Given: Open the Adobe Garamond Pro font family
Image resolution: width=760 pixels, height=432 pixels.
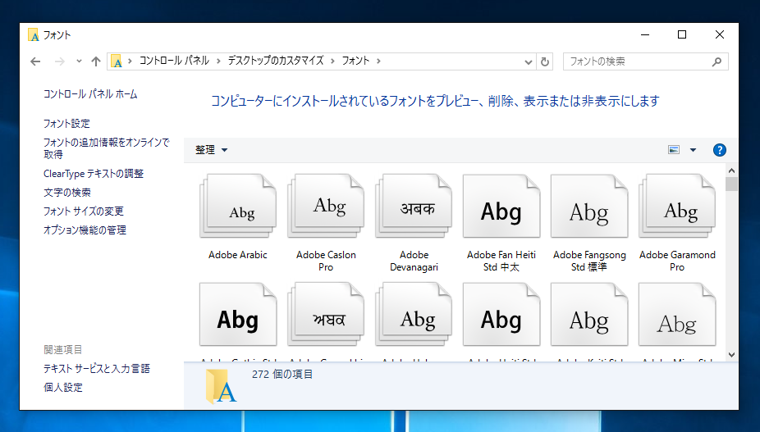Looking at the screenshot, I should point(677,207).
